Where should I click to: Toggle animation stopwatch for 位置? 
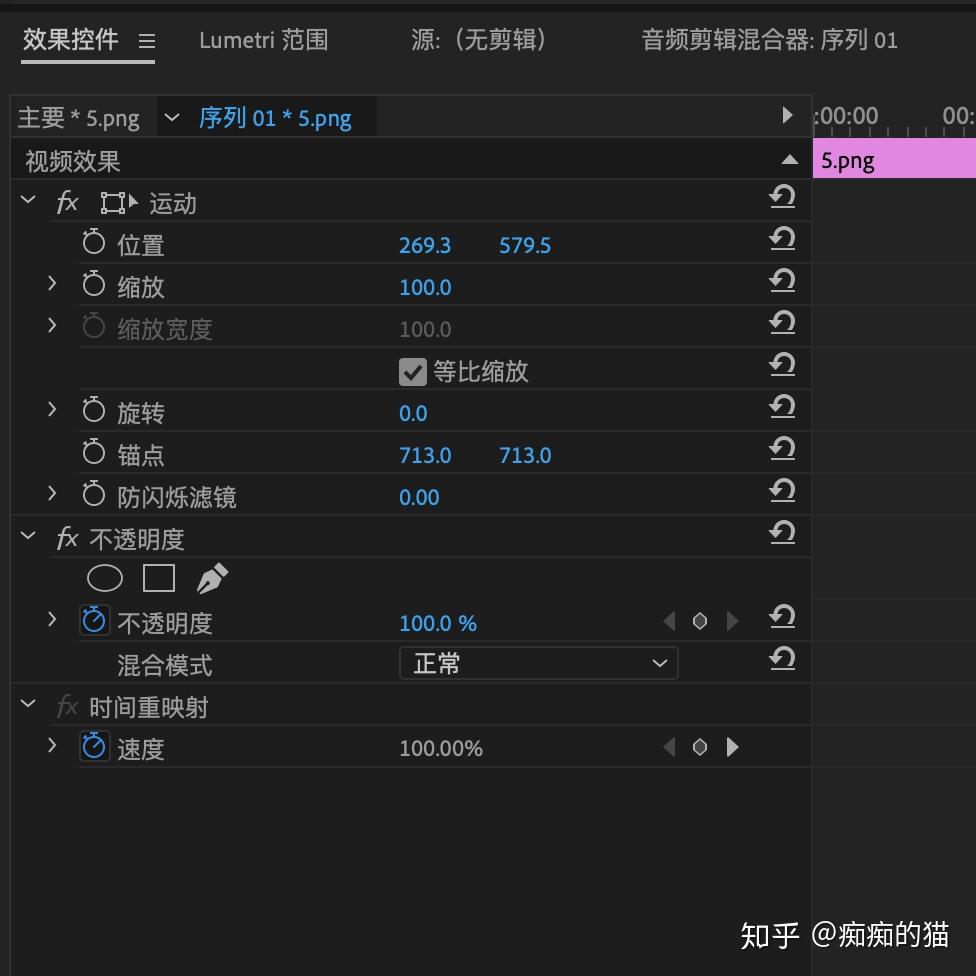(x=94, y=243)
